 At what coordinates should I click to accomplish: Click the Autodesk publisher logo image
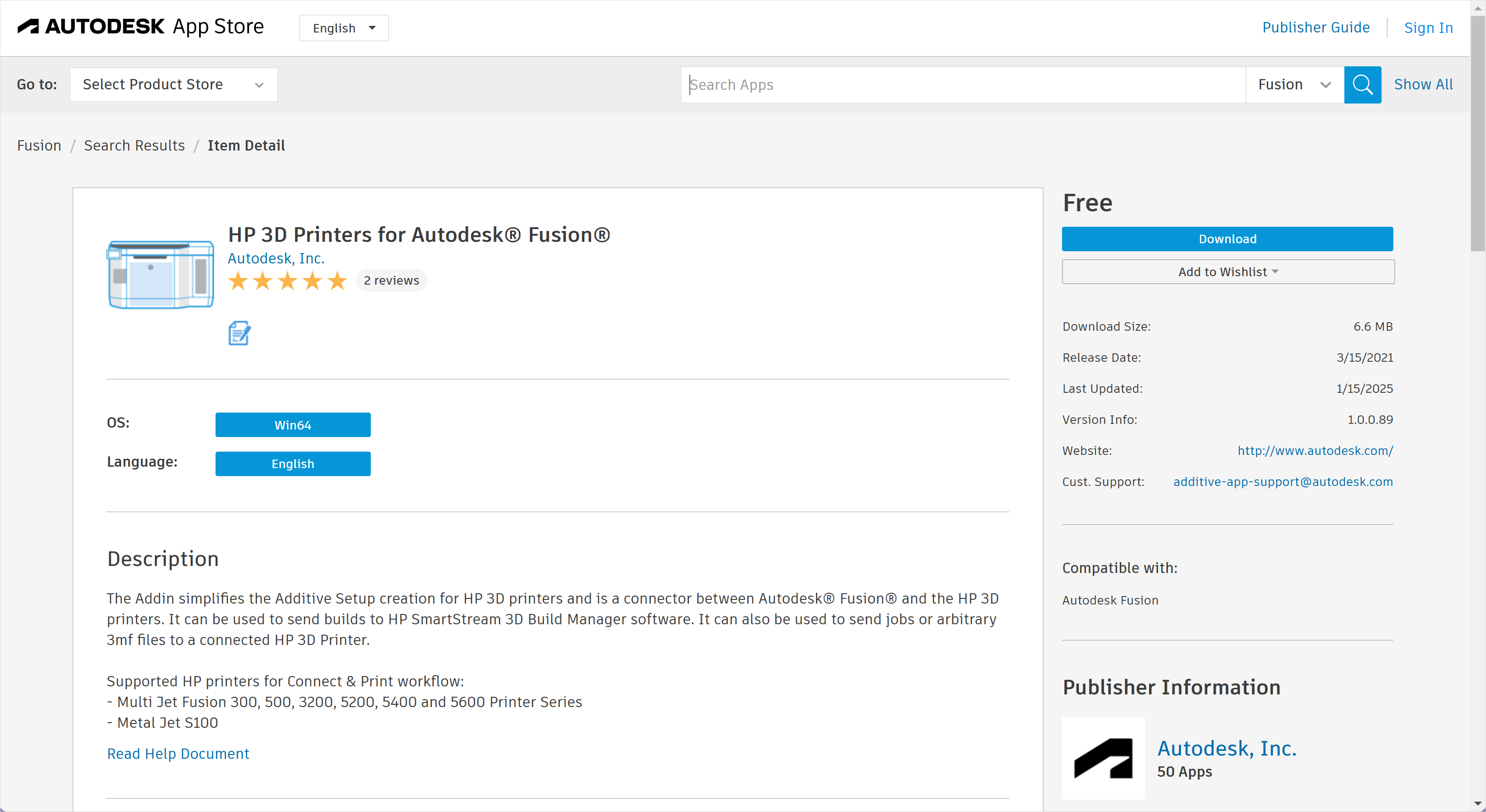click(x=1103, y=758)
